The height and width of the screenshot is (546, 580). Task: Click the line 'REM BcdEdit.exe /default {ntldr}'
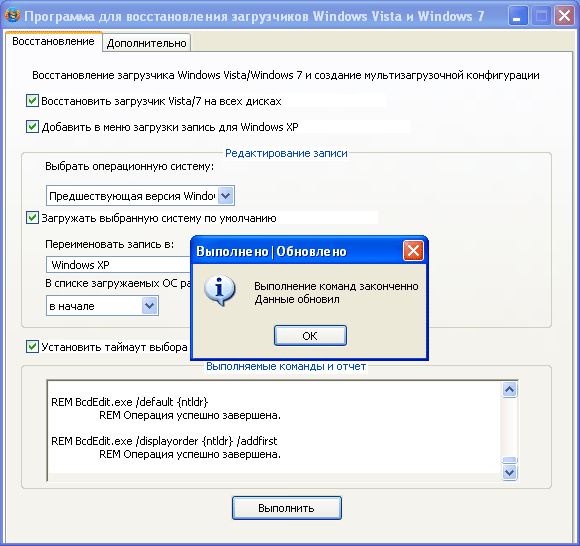click(129, 402)
